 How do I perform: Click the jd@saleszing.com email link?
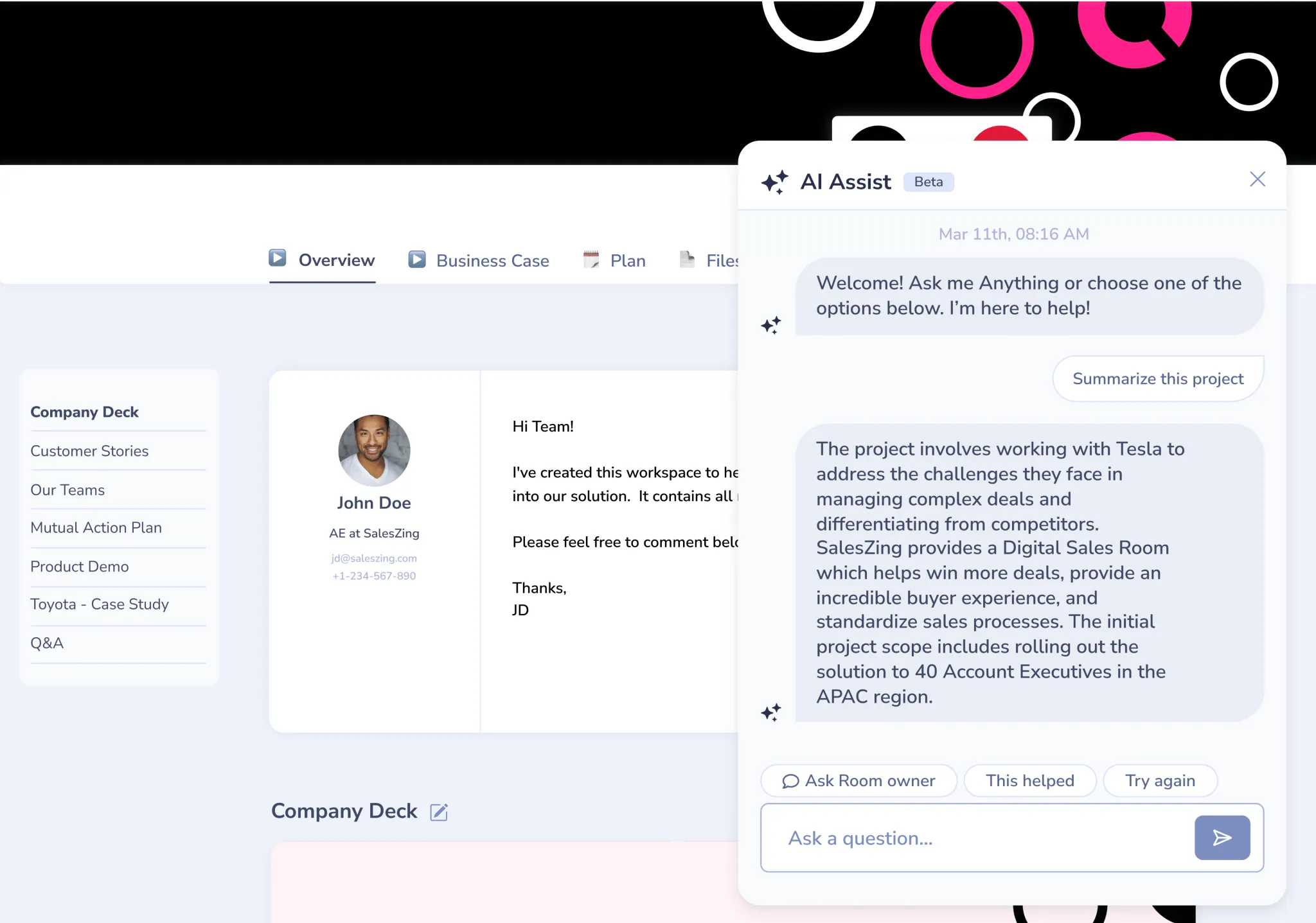pos(374,558)
